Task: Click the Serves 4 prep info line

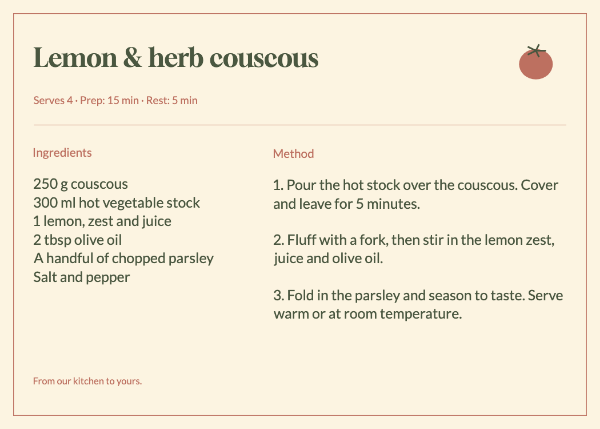Action: 115,100
